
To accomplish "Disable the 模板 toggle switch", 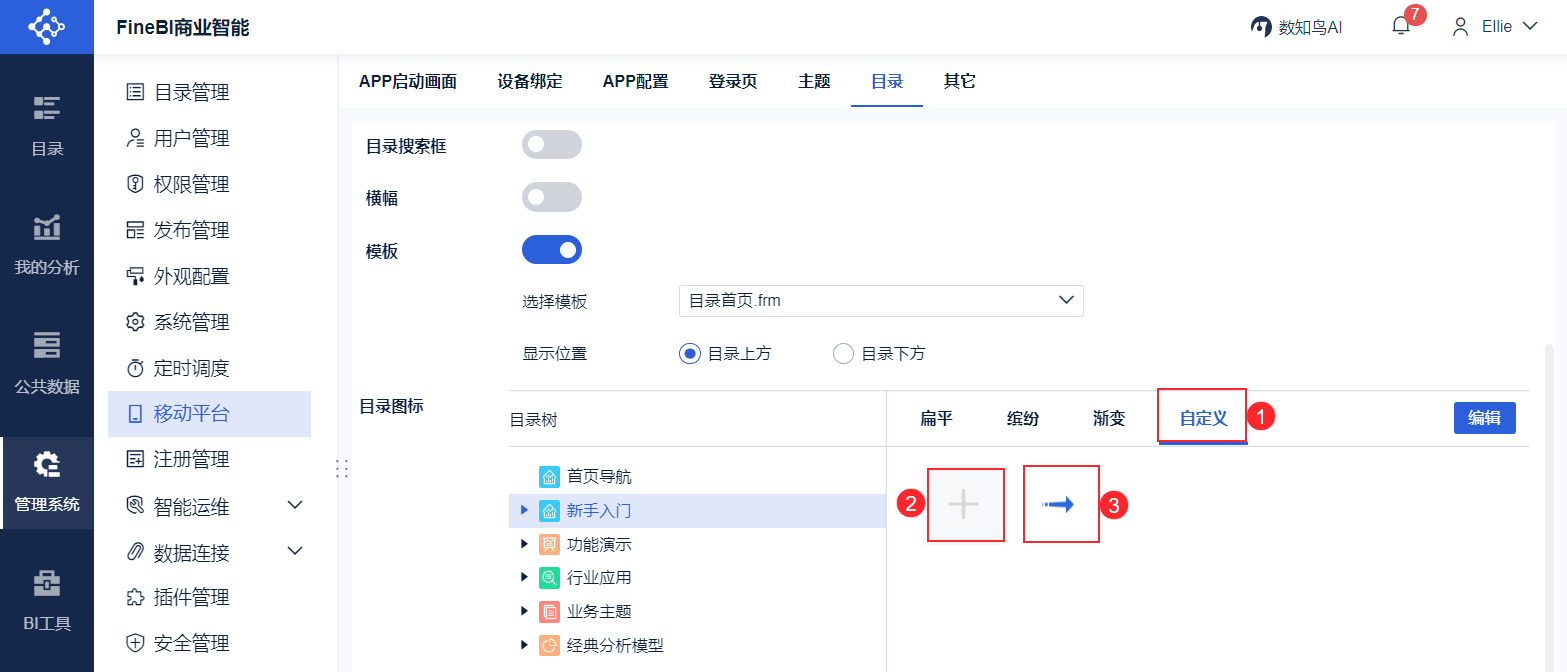I will 551,249.
